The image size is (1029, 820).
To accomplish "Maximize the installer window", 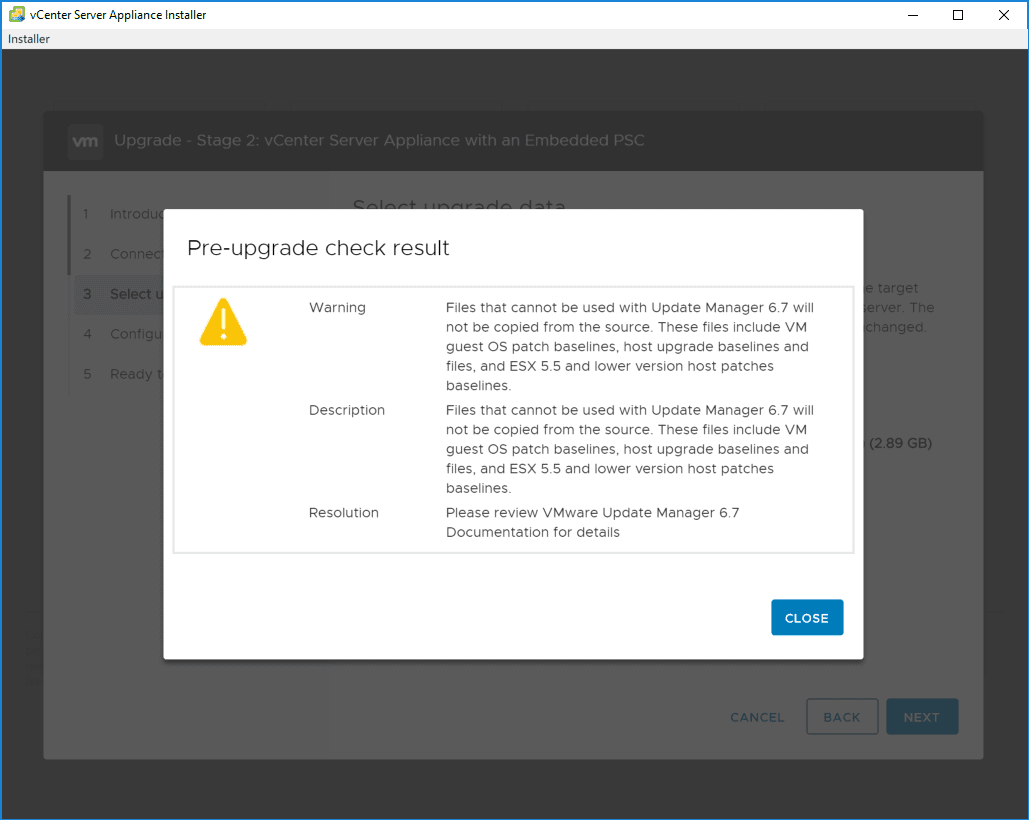I will (958, 14).
